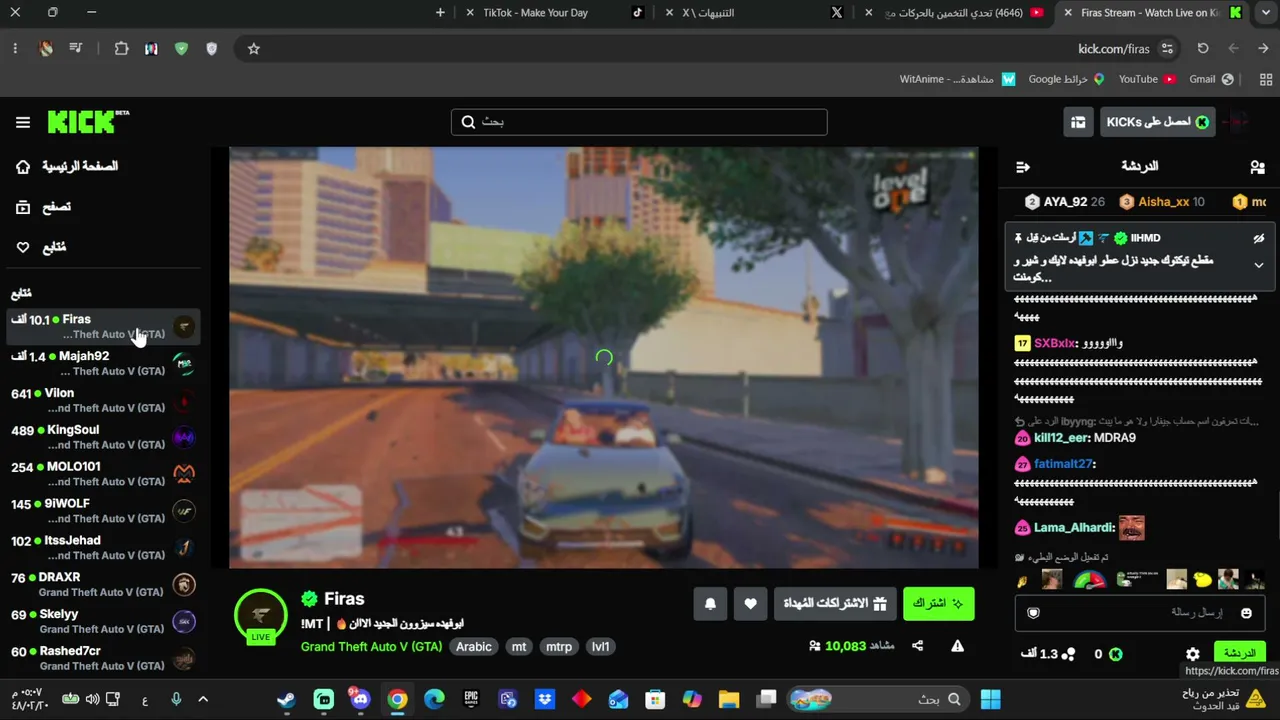Open the Majah92 channel in the sidebar
The image size is (1280, 720).
[102, 363]
